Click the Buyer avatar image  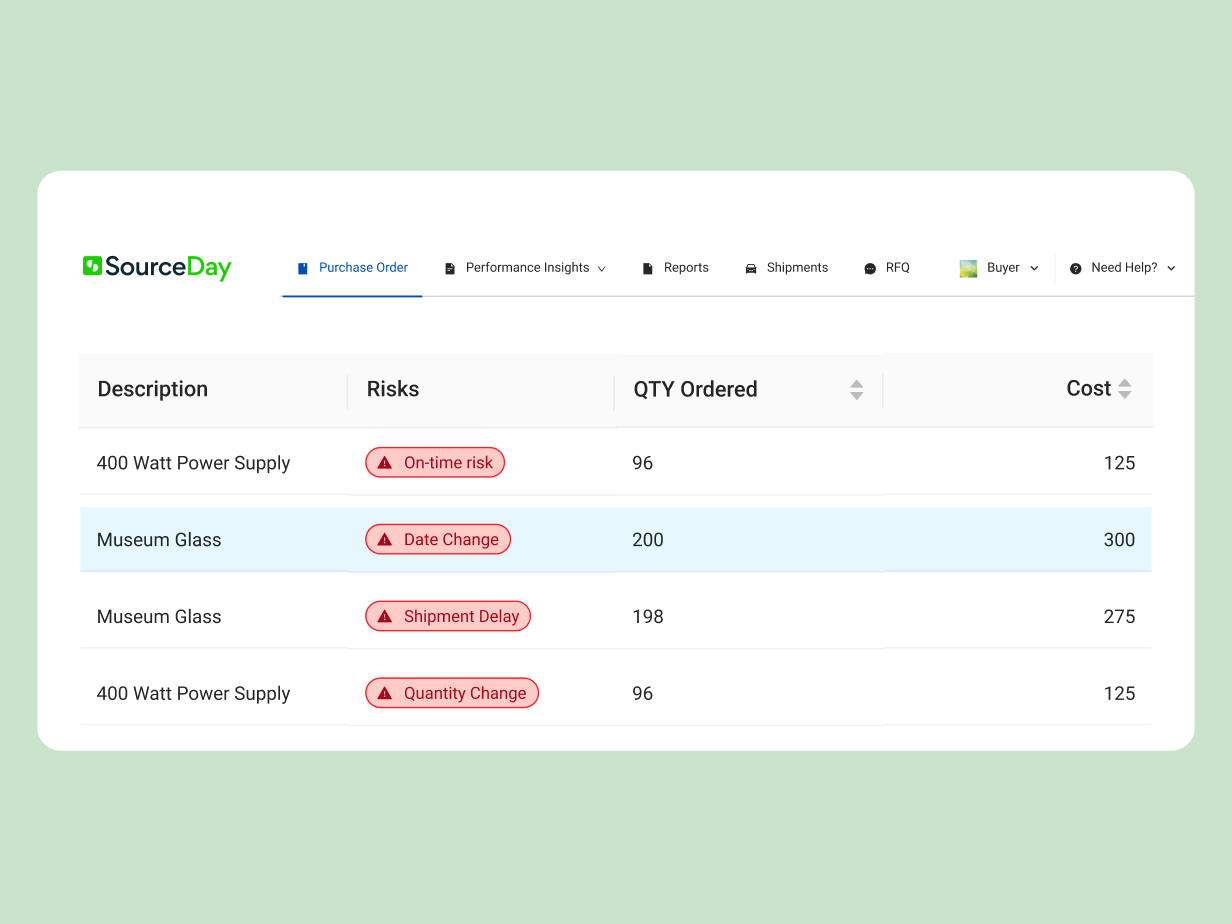click(x=968, y=268)
